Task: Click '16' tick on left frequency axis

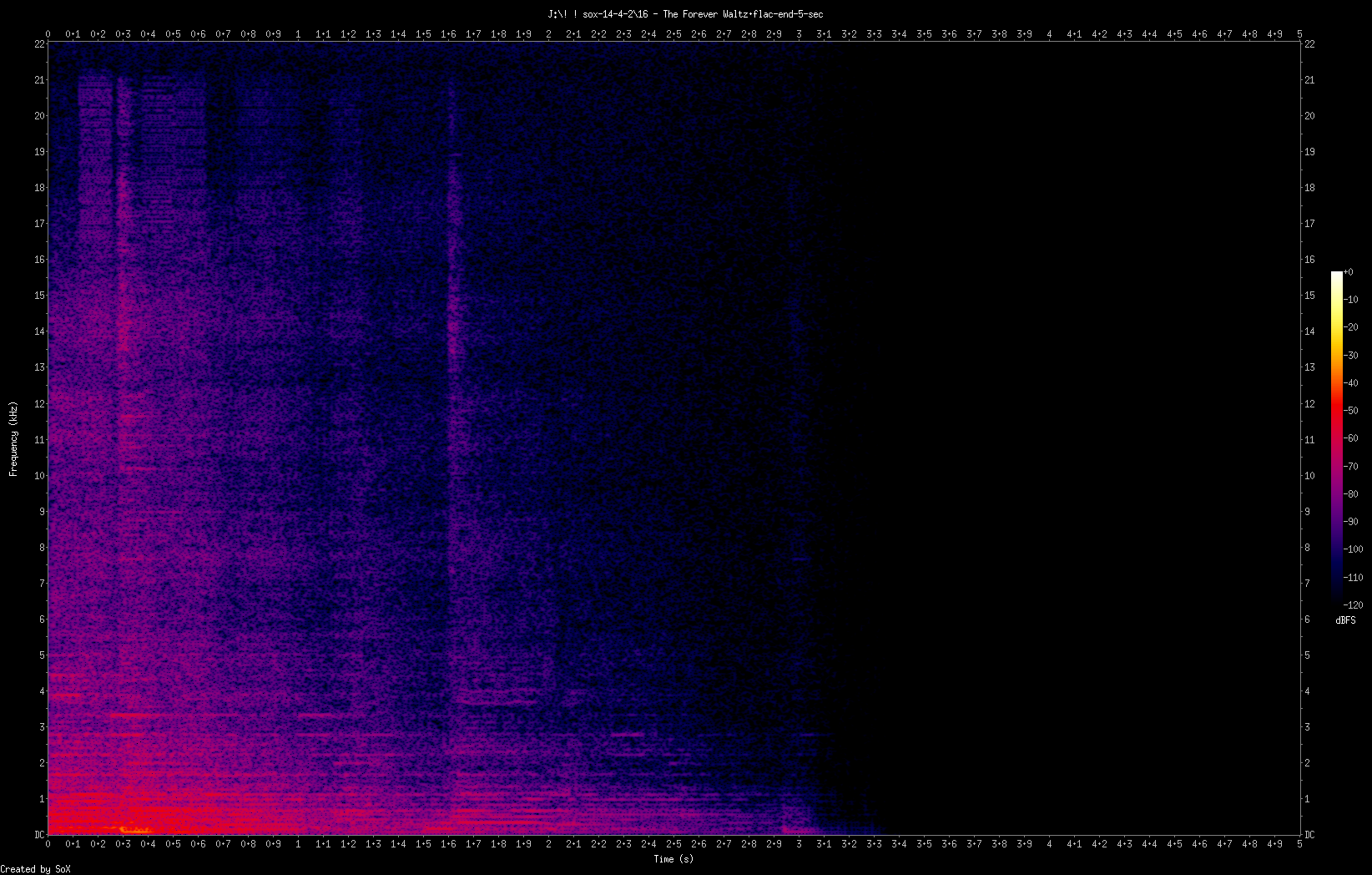Action: (39, 260)
